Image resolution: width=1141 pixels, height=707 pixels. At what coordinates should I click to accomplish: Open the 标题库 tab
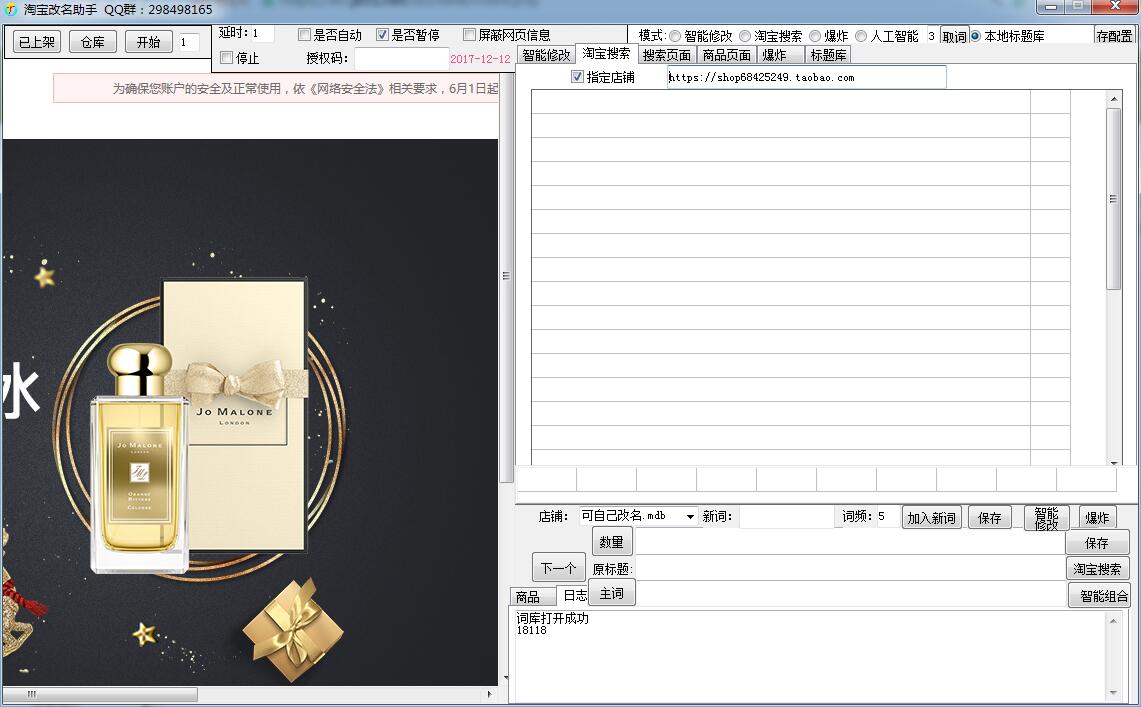click(828, 55)
